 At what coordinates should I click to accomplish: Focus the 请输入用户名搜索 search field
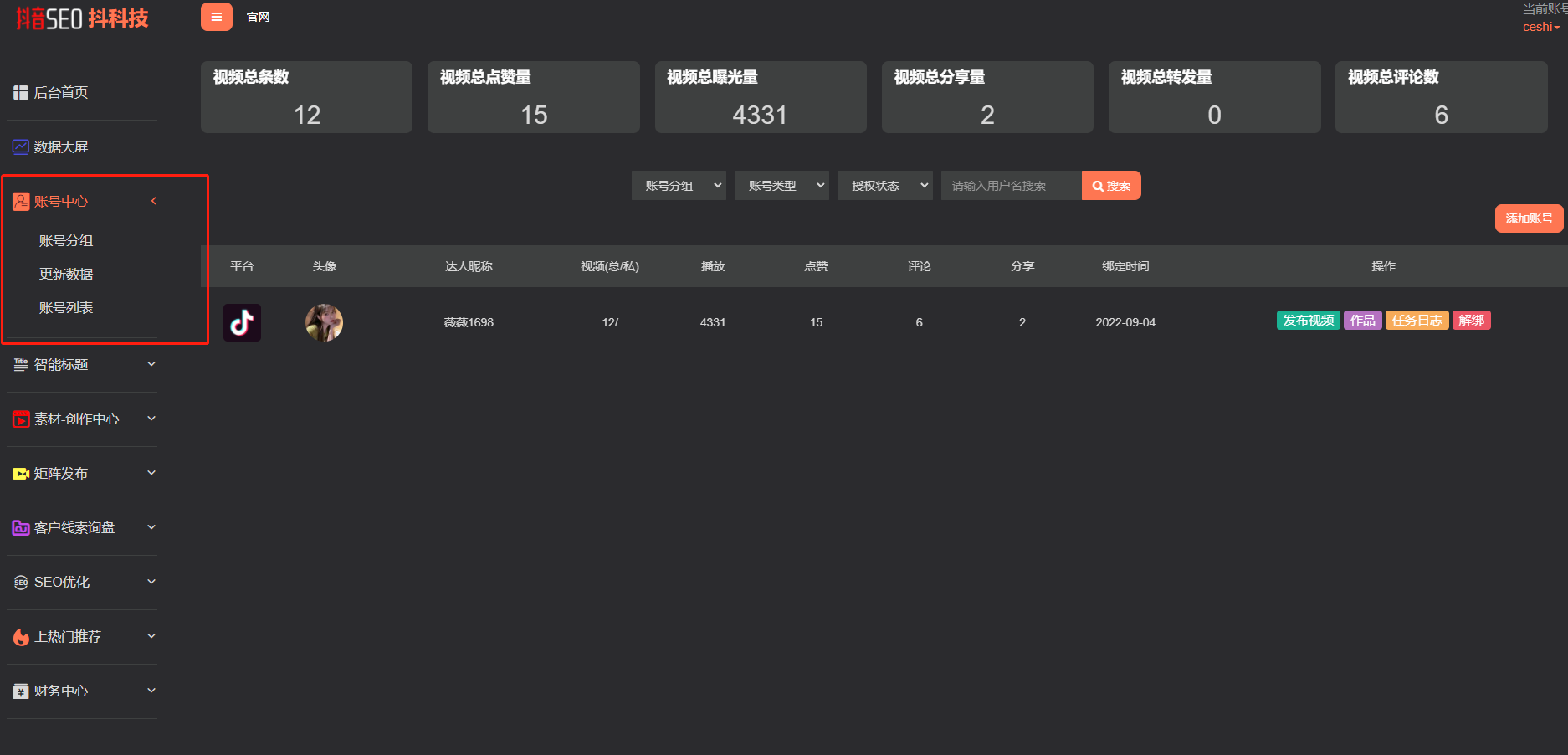pyautogui.click(x=1012, y=186)
